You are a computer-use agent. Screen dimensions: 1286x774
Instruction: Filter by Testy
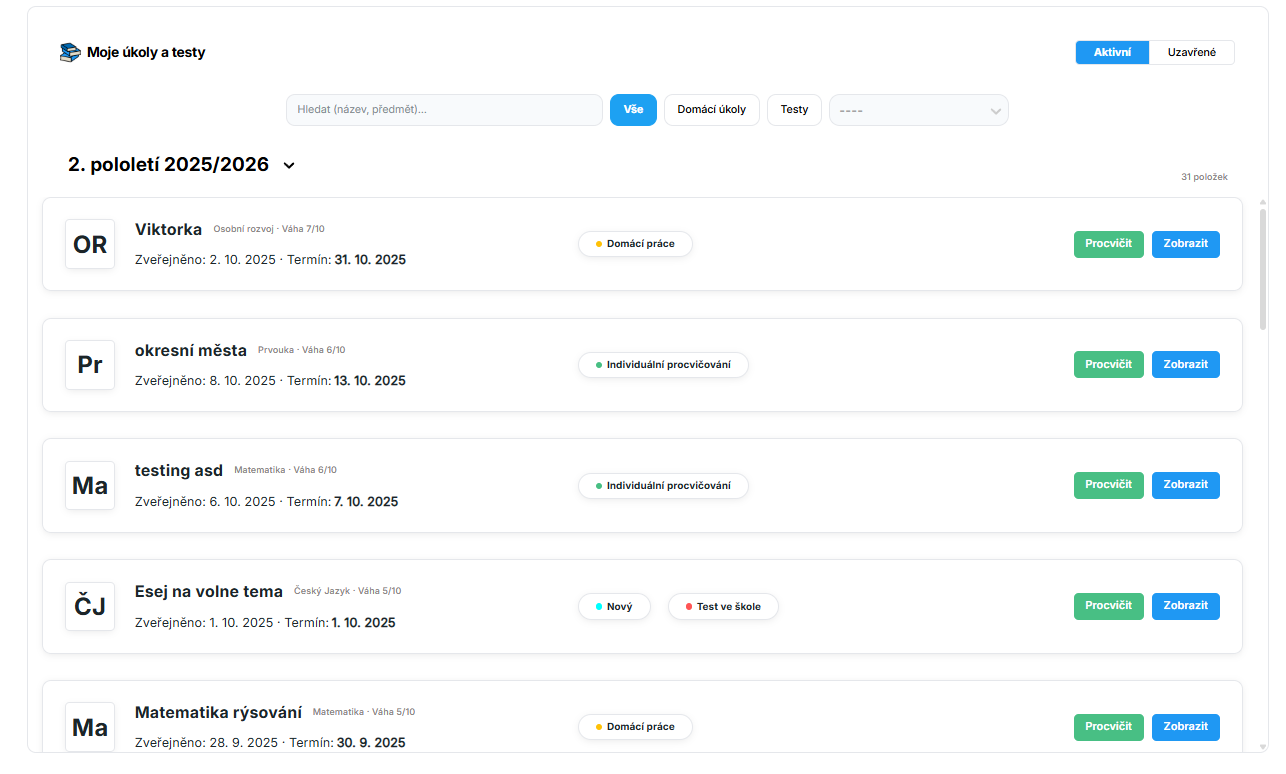(794, 110)
